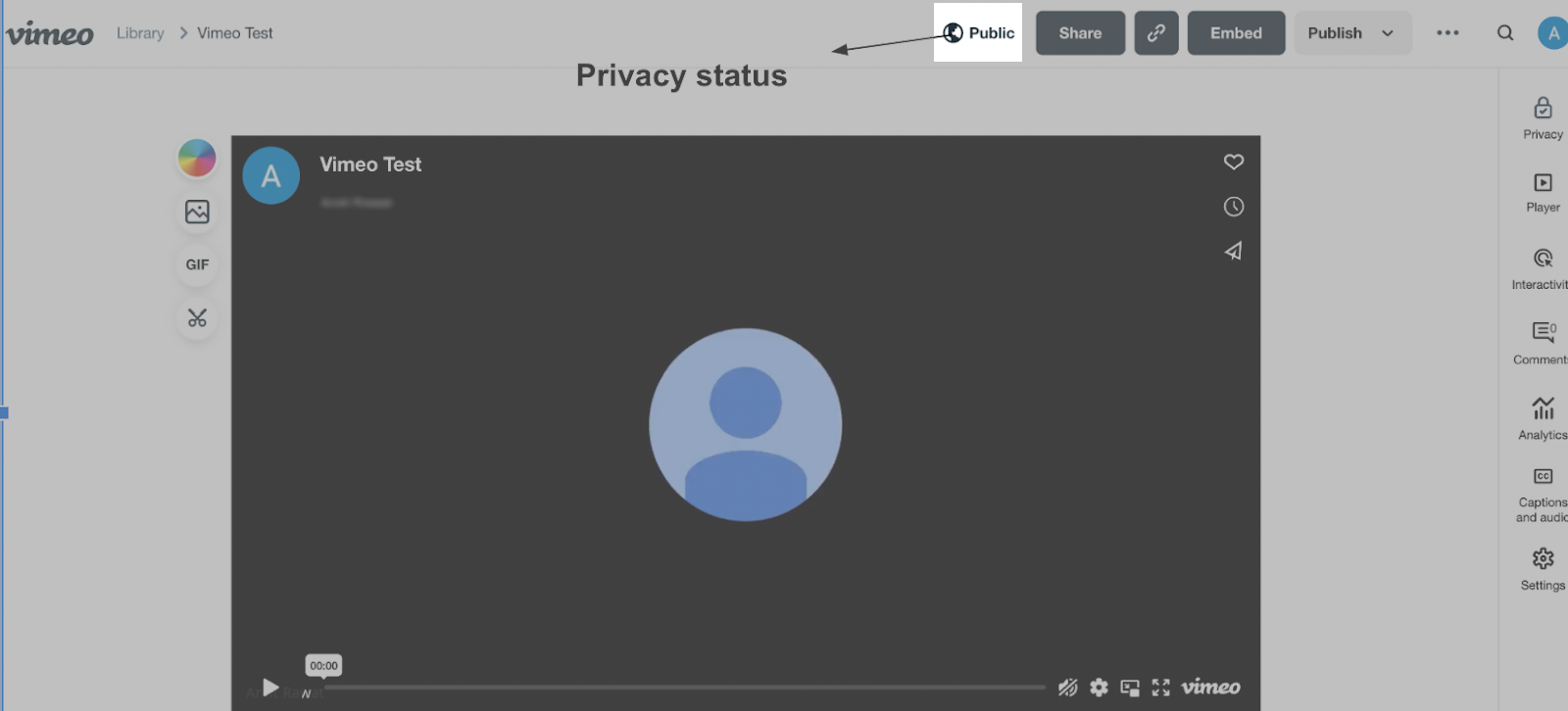Open the GIF creation tool
The height and width of the screenshot is (711, 1568).
point(197,264)
